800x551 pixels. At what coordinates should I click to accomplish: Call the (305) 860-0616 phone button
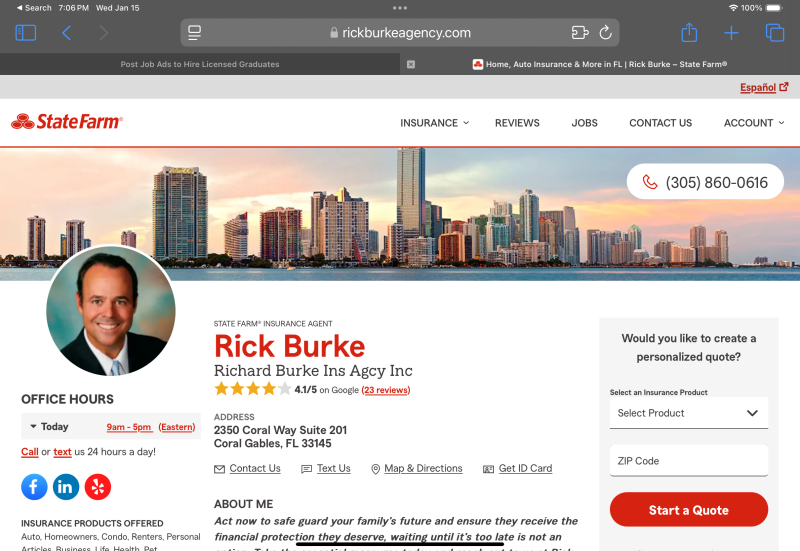click(x=705, y=182)
